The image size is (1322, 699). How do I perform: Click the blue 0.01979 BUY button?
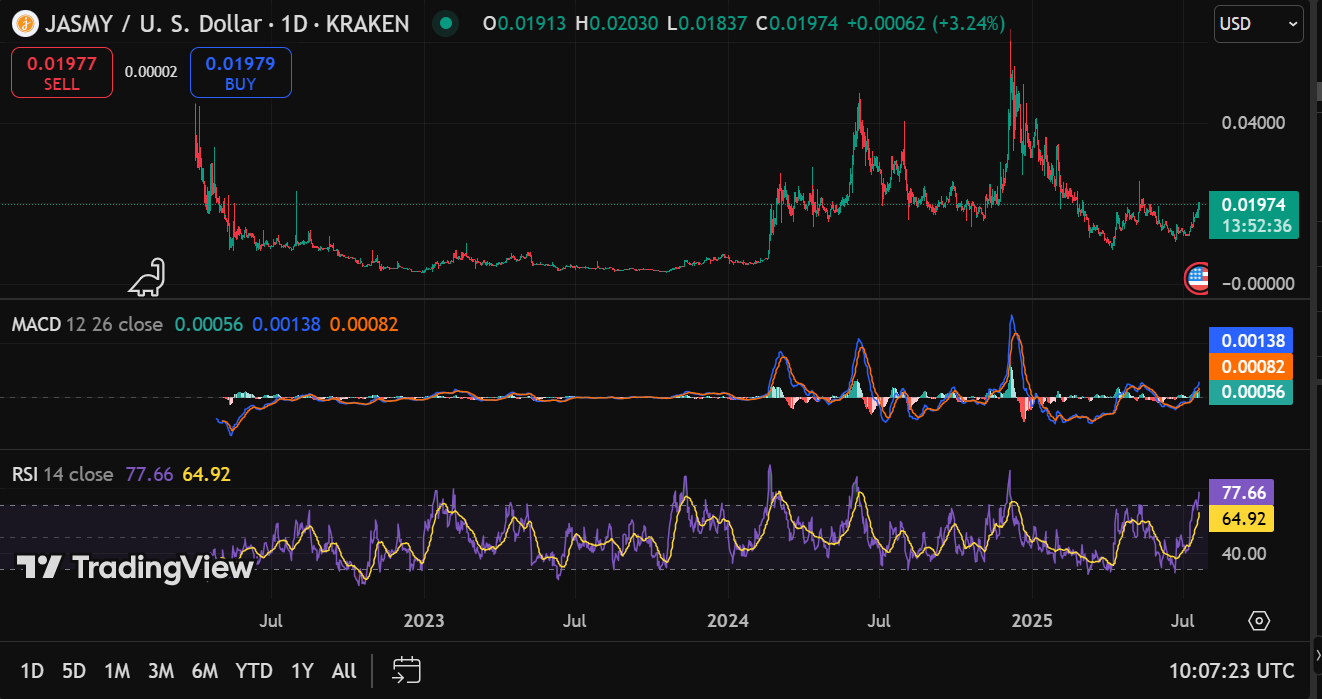click(x=241, y=73)
